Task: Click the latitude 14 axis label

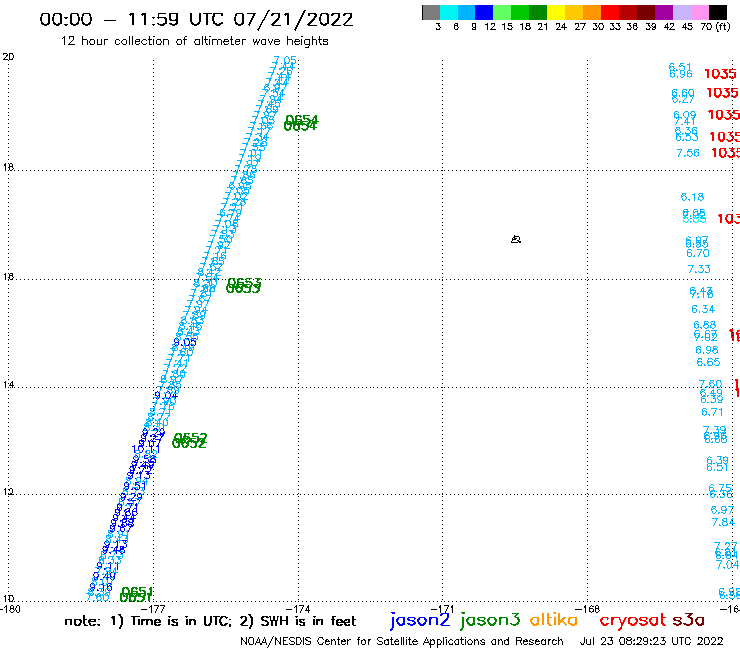Action: pos(8,385)
